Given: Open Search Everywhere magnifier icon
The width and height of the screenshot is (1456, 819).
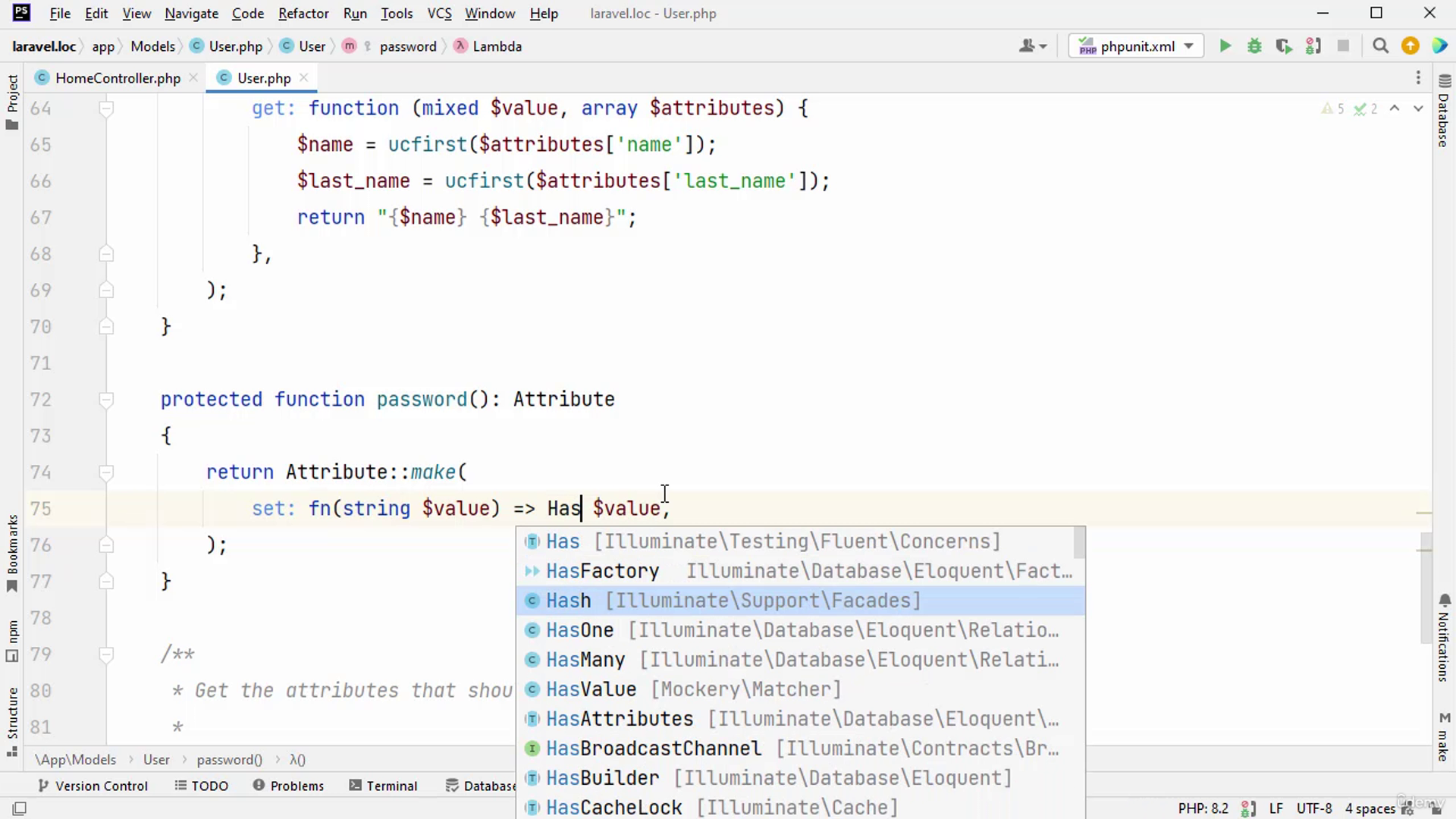Looking at the screenshot, I should [1380, 46].
